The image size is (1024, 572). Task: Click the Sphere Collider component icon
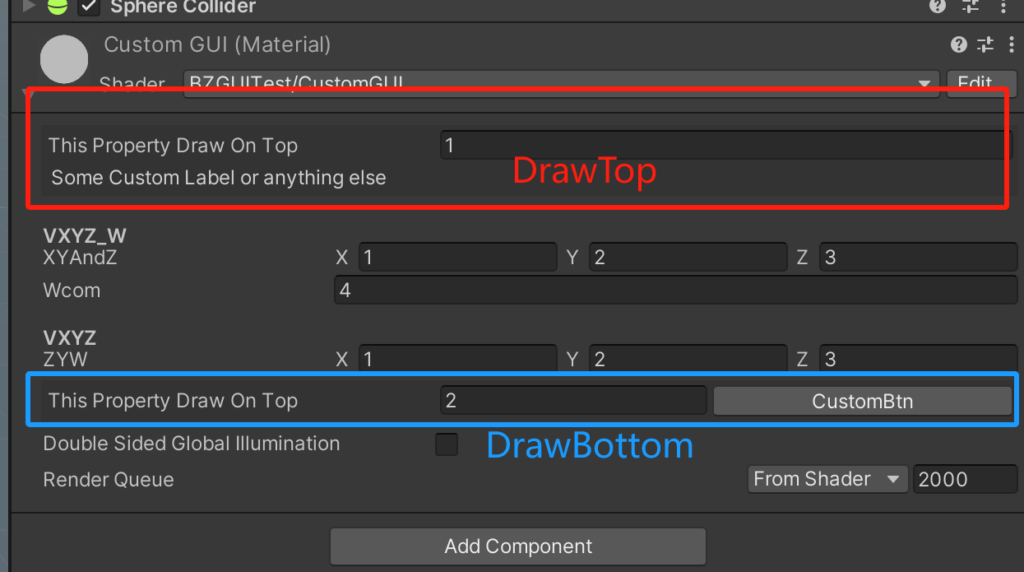pos(58,7)
